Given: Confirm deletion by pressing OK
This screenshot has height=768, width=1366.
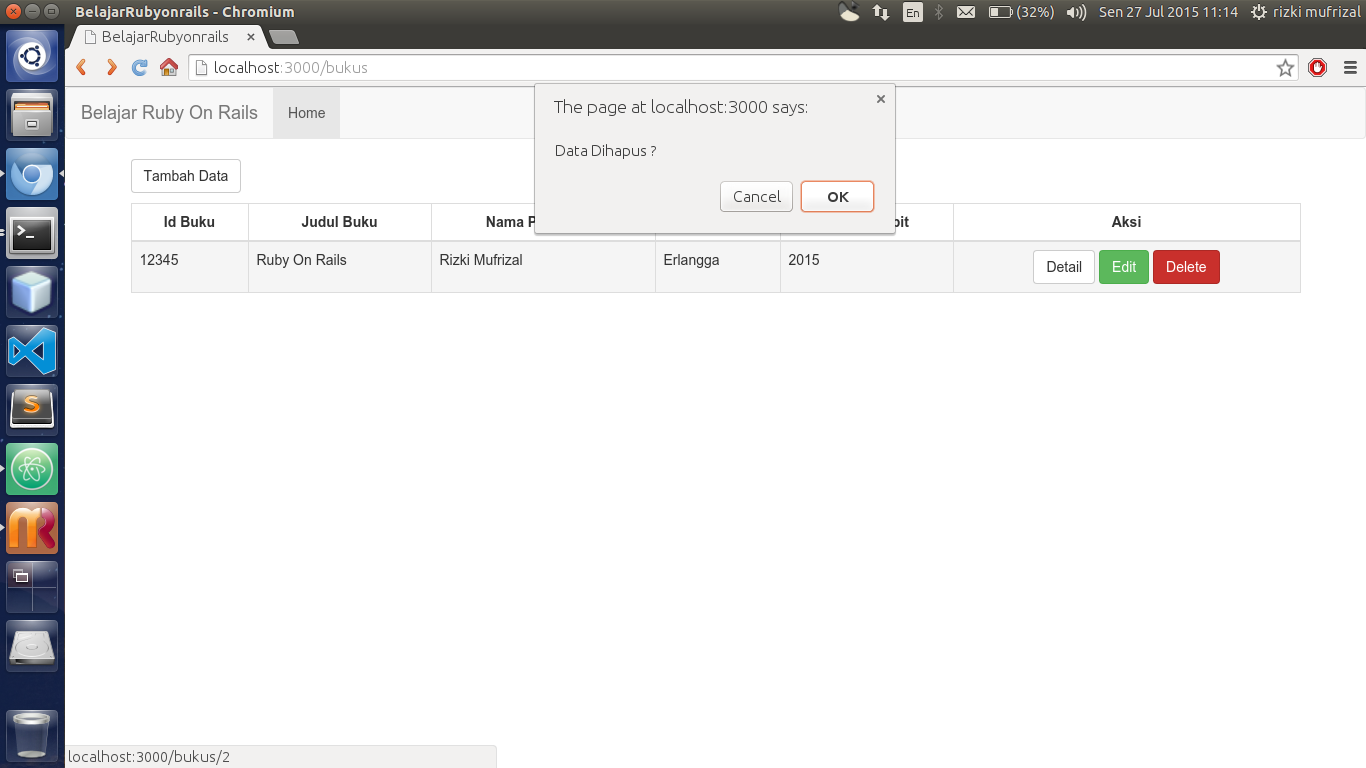Looking at the screenshot, I should tap(837, 197).
